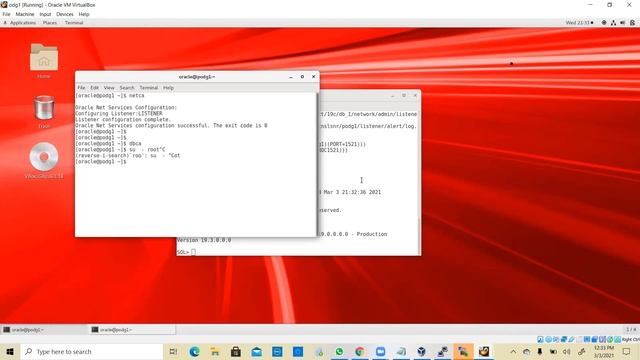Click the 'dbca' command line in terminal
This screenshot has width=640, height=360.
[x=108, y=144]
